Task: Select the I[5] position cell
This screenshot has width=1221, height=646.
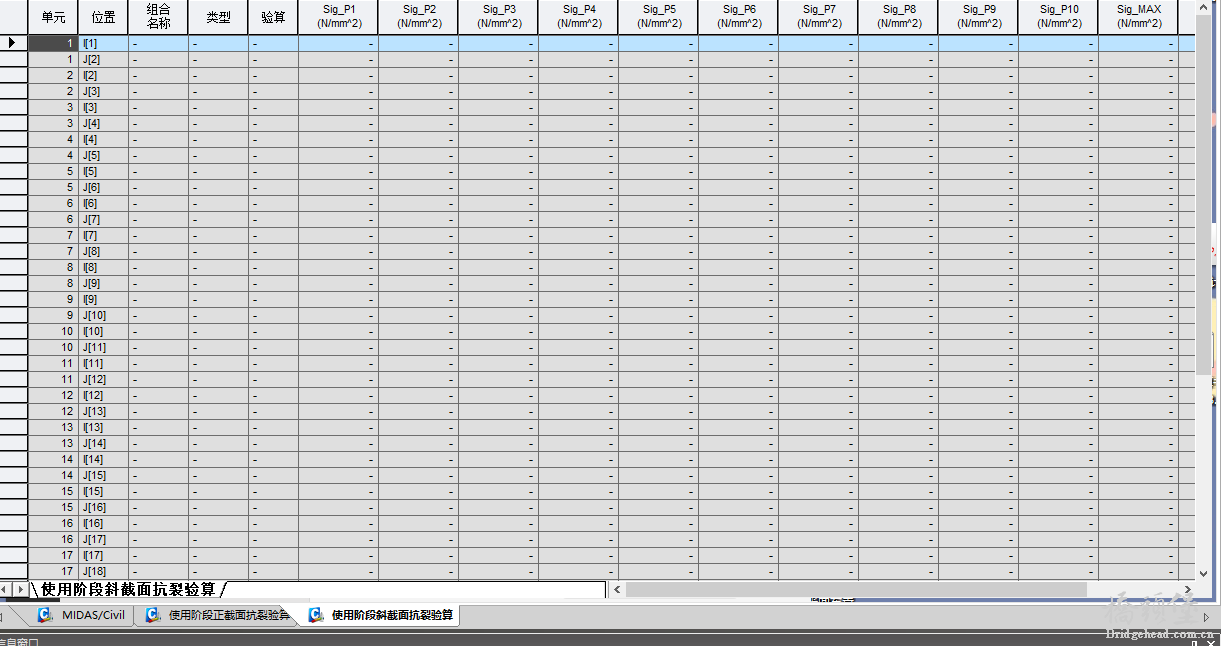Action: point(103,171)
